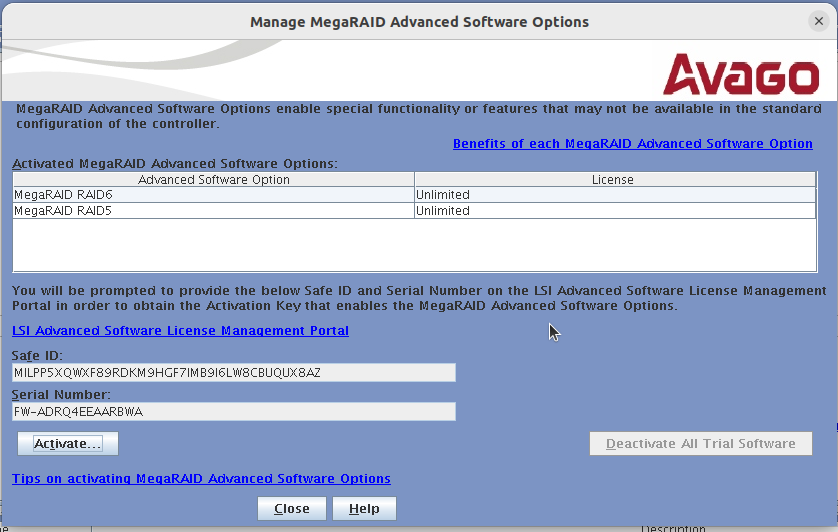Select the MegaRAID RAID5 row

click(414, 211)
